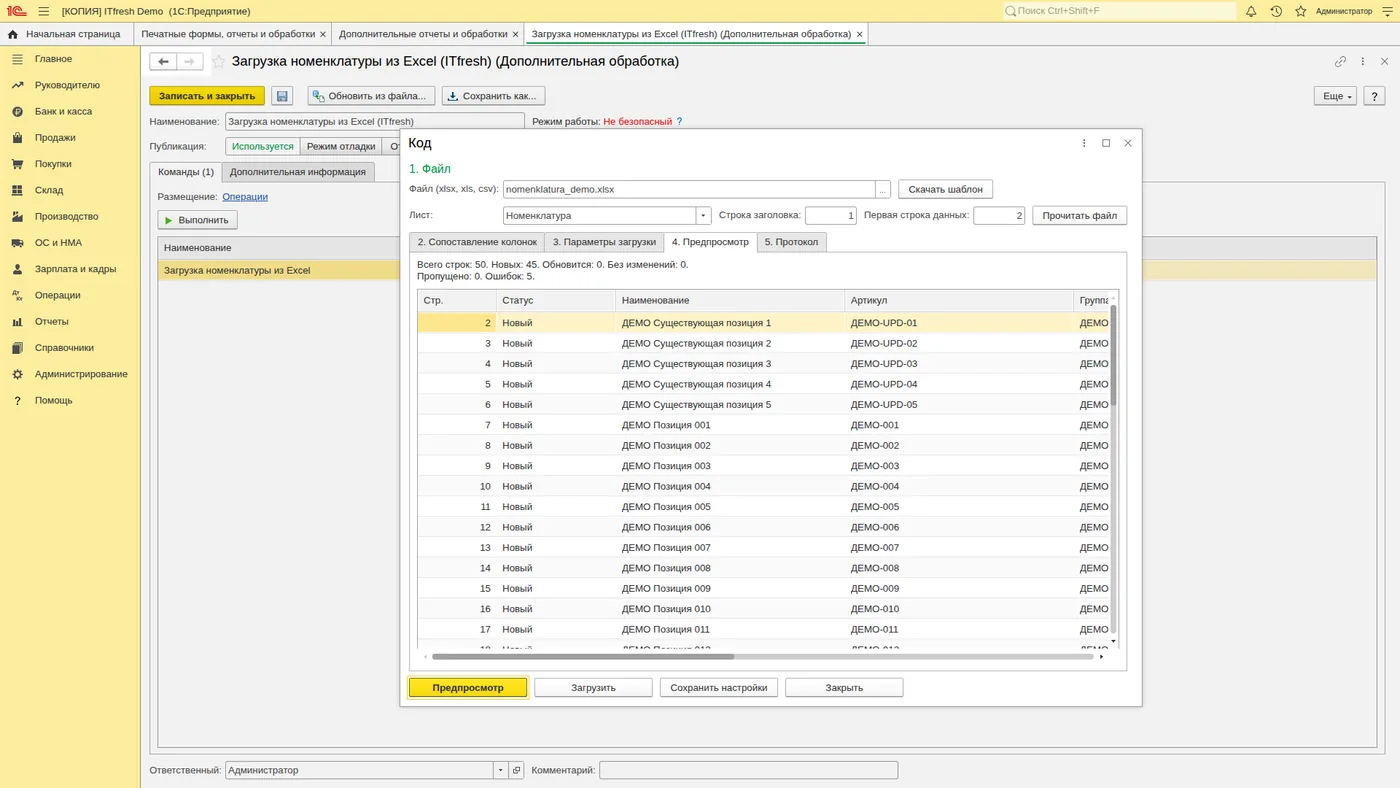
Task: Click the Покупки cart icon
Action: click(x=17, y=164)
